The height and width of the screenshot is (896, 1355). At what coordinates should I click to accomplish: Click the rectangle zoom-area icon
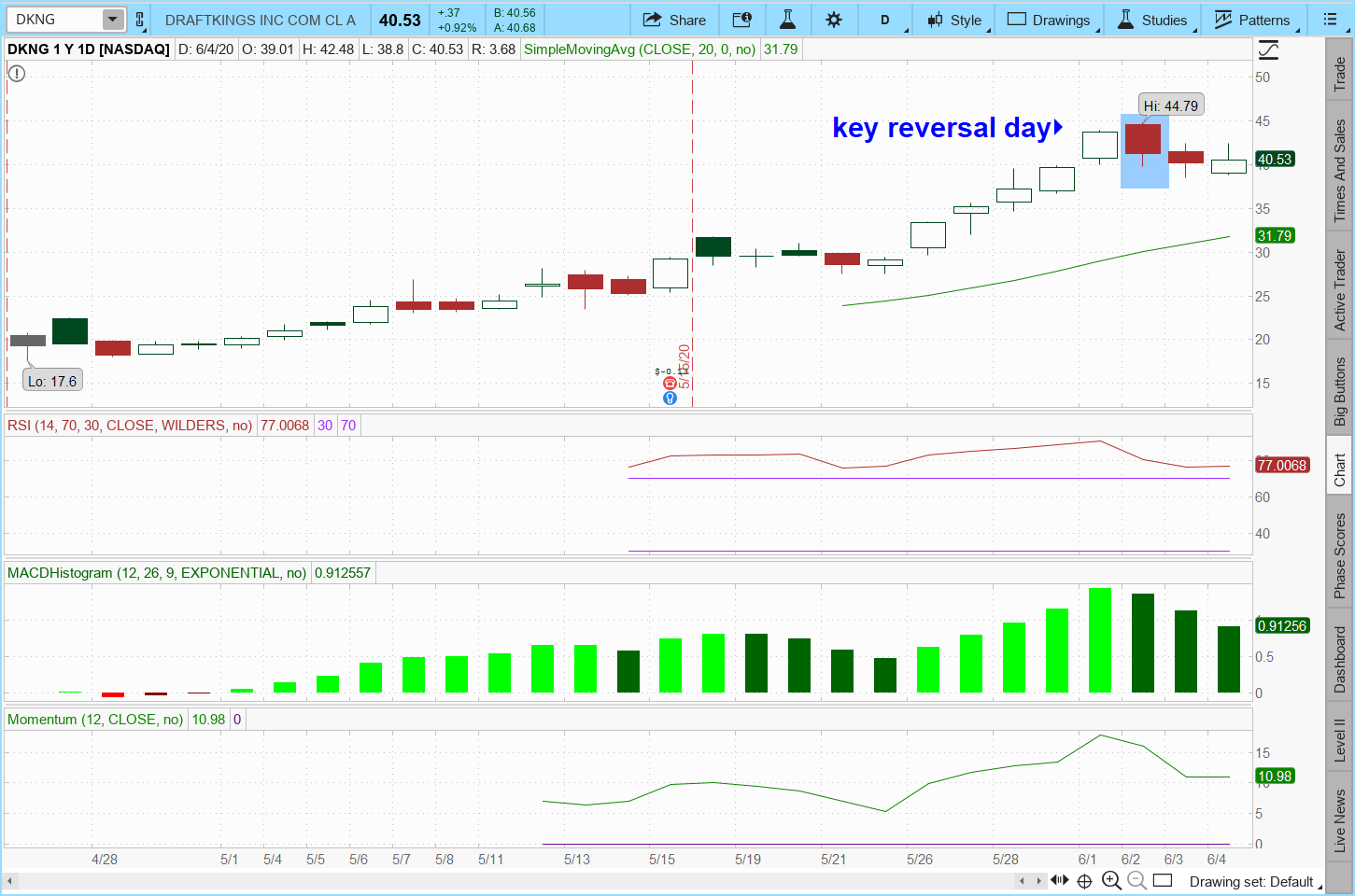pyautogui.click(x=1163, y=880)
